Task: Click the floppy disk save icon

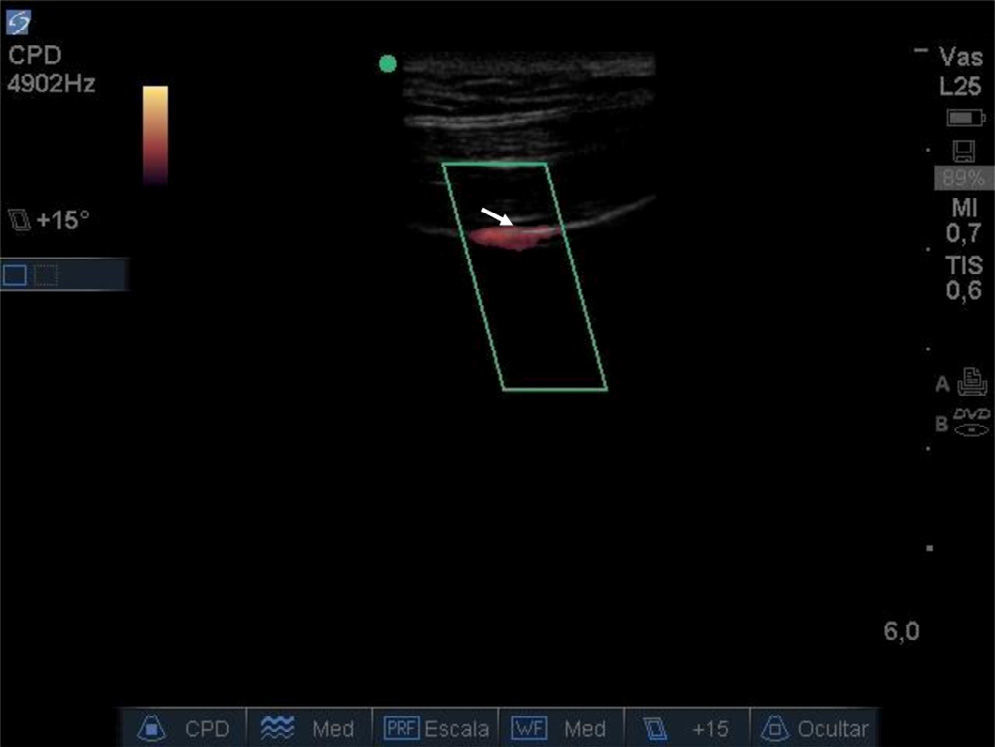Action: [965, 151]
